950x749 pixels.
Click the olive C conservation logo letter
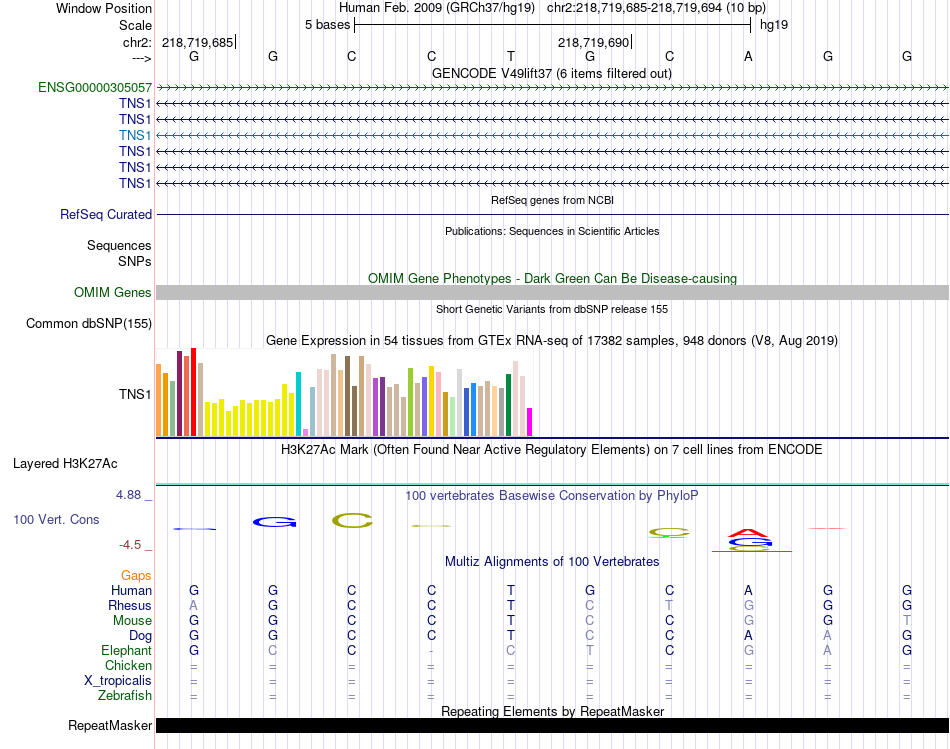(x=352, y=520)
